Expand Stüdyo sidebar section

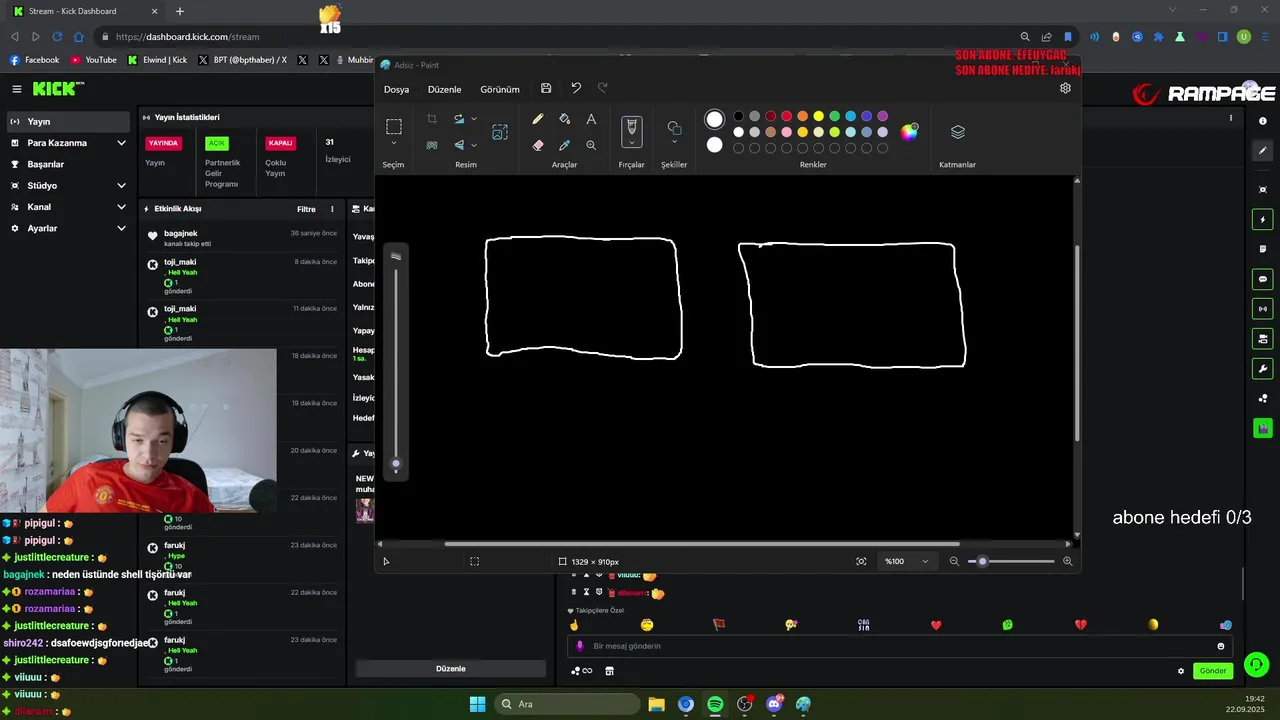pos(121,186)
